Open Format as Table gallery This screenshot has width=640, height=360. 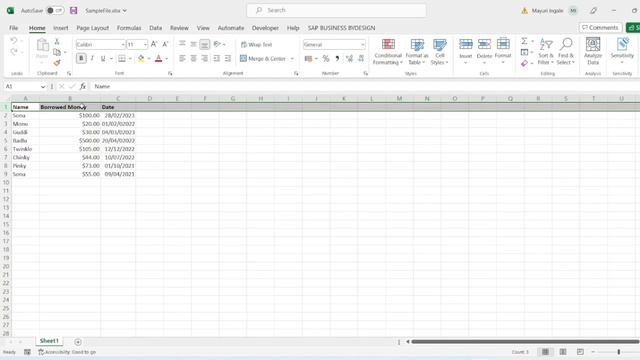(417, 52)
